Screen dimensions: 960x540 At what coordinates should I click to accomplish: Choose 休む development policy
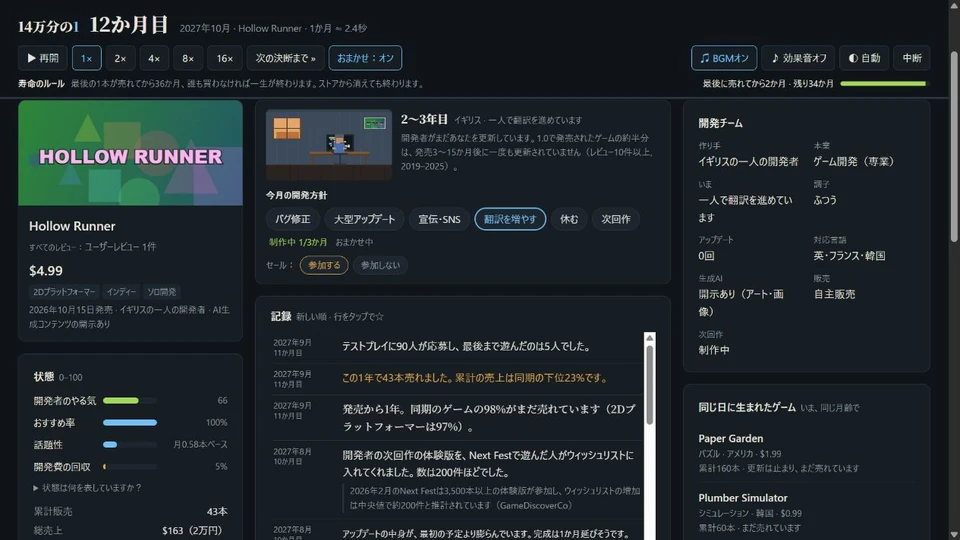point(569,219)
